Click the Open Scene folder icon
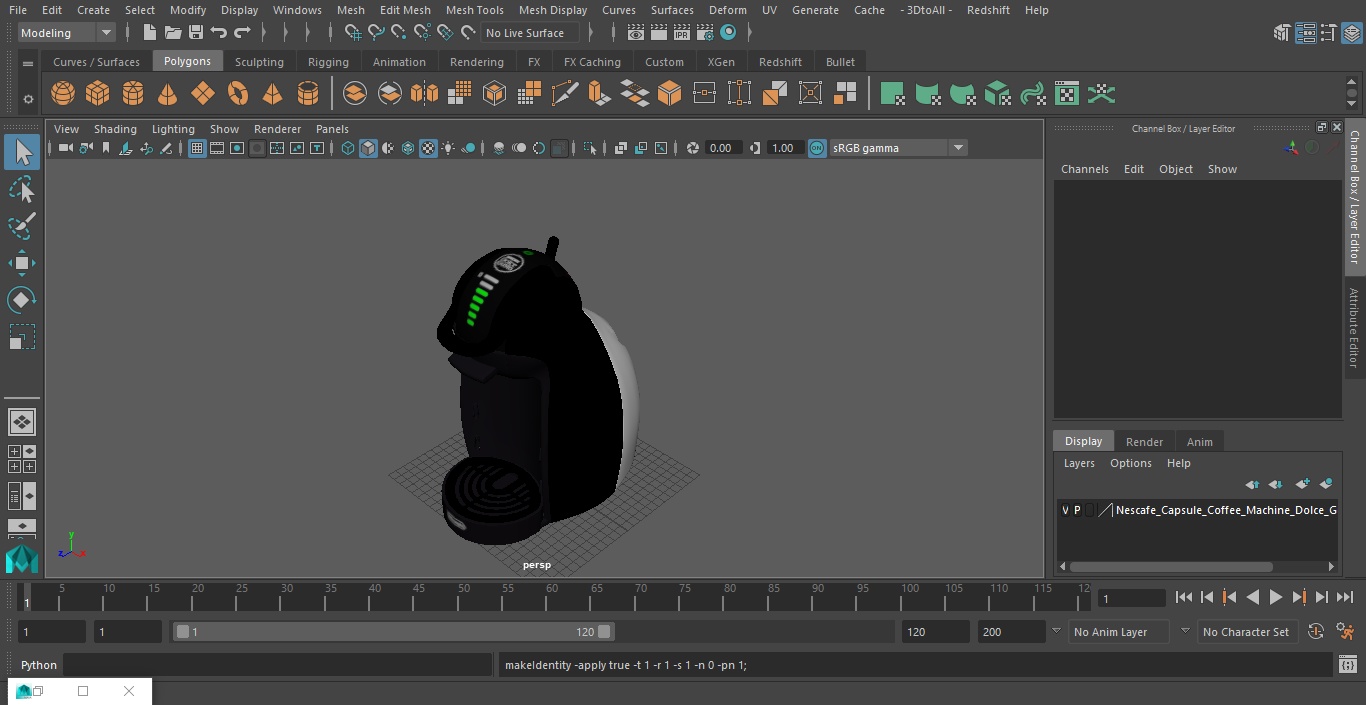The height and width of the screenshot is (705, 1366). click(x=173, y=33)
